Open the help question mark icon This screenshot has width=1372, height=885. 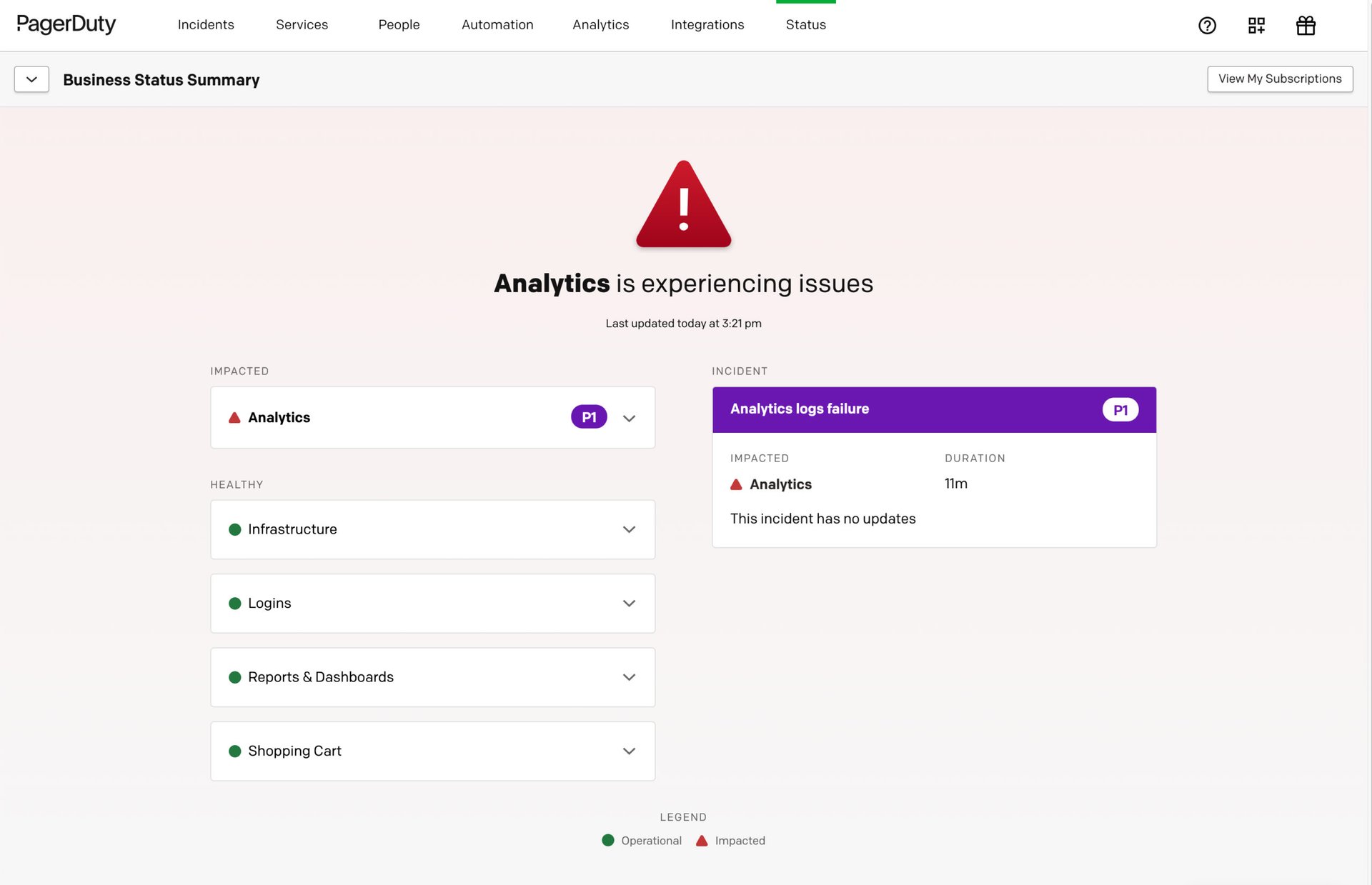[1208, 25]
